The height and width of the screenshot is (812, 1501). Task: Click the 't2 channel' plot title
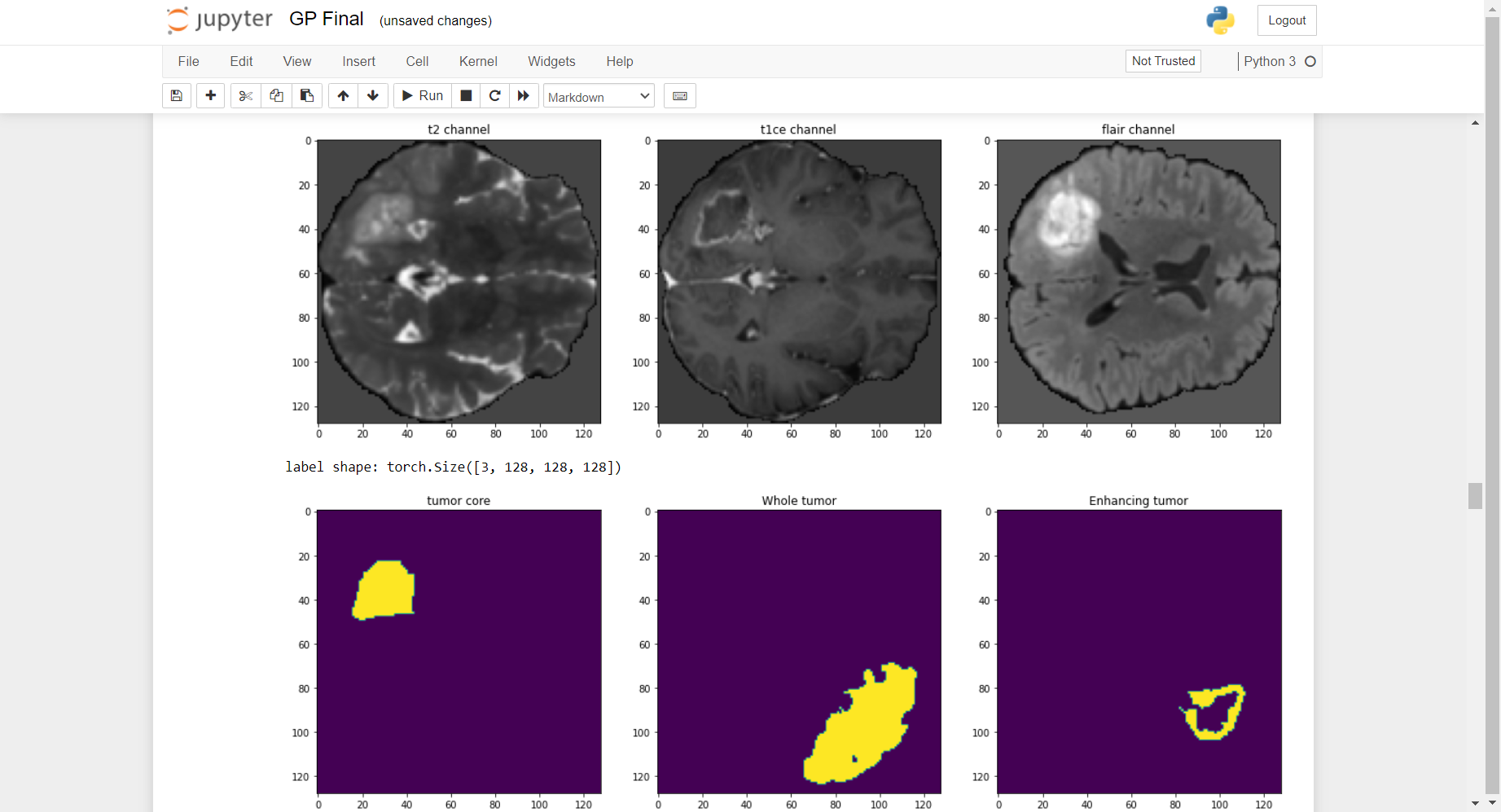point(459,129)
